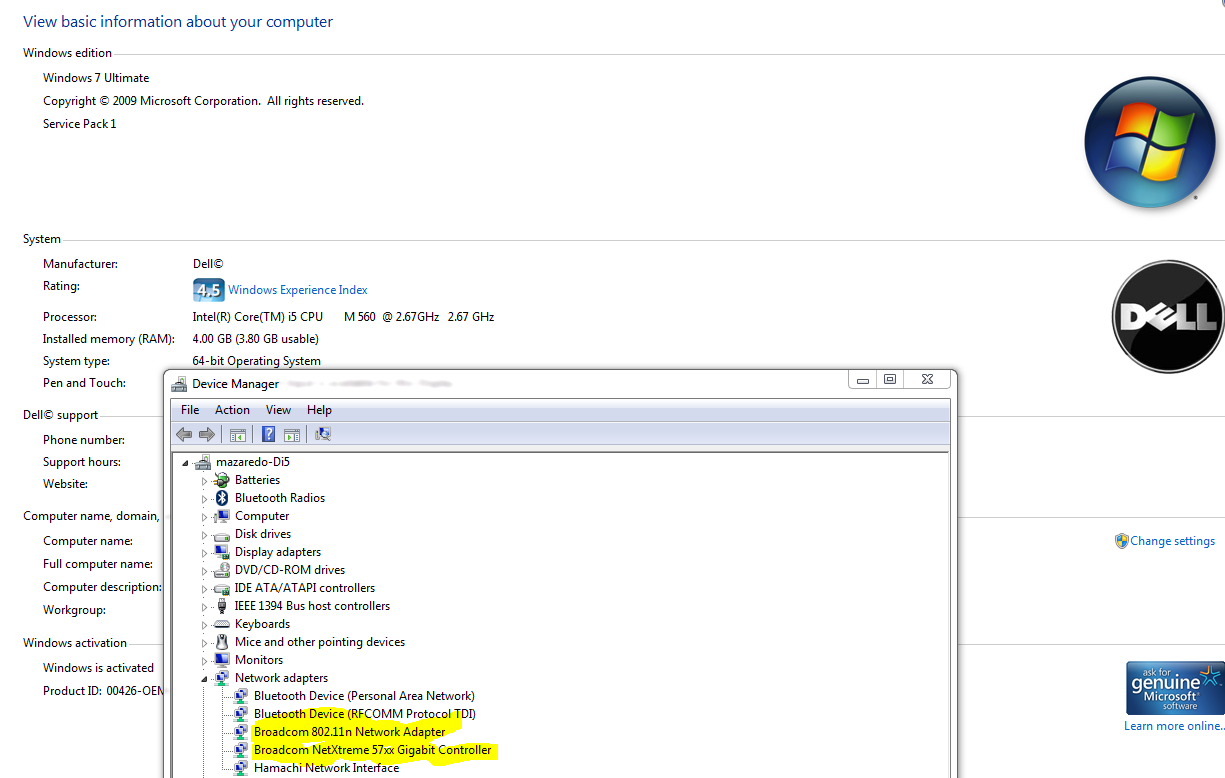Click the Keyboards category icon
Viewport: 1225px width, 778px height.
tap(222, 624)
